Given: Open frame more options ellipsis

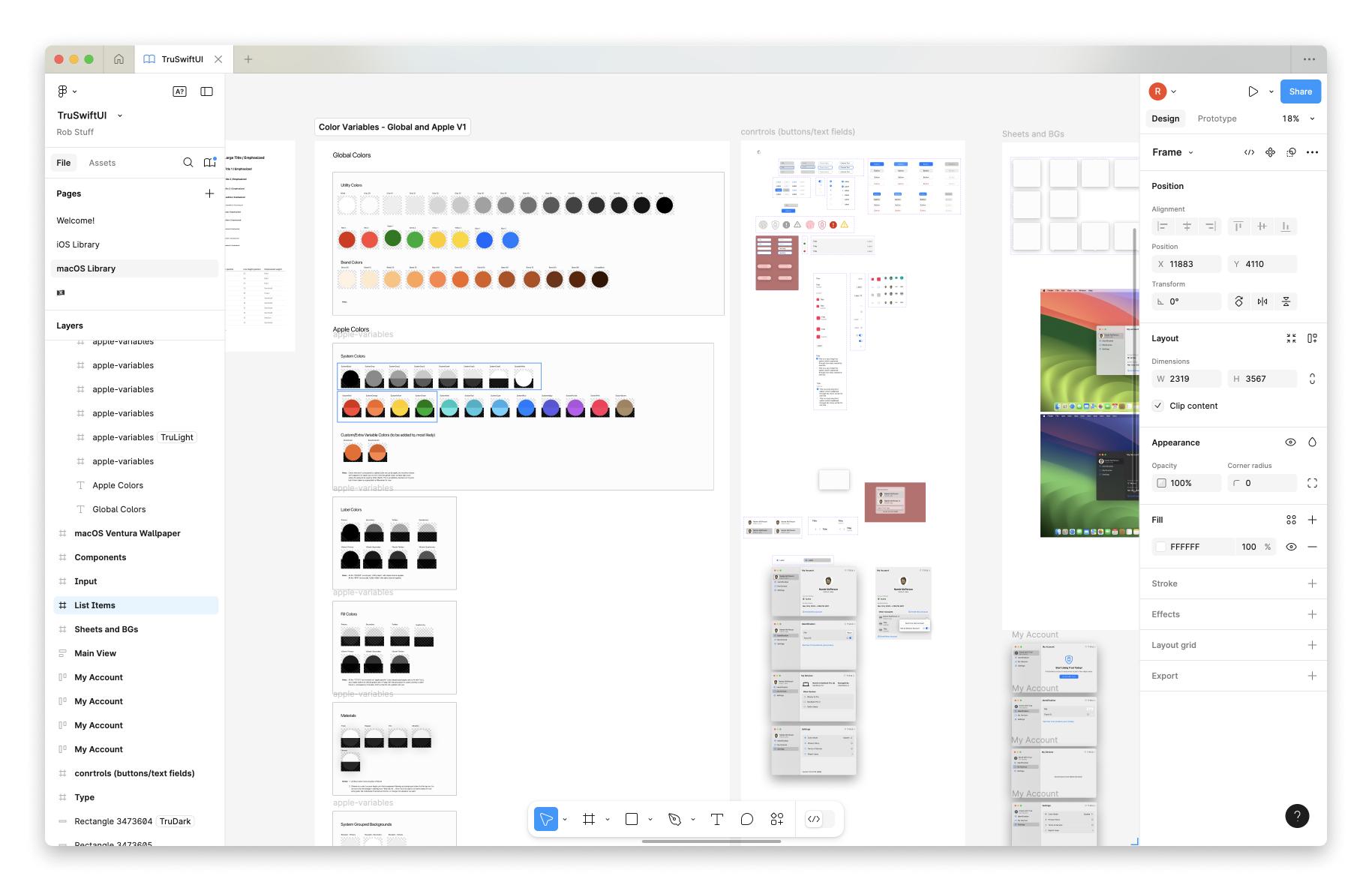Looking at the screenshot, I should [1312, 152].
